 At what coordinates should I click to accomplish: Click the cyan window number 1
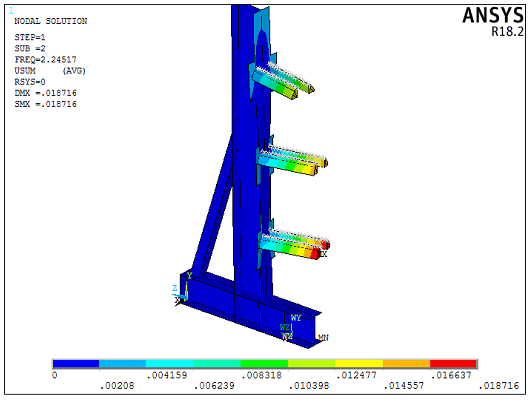click(x=11, y=11)
